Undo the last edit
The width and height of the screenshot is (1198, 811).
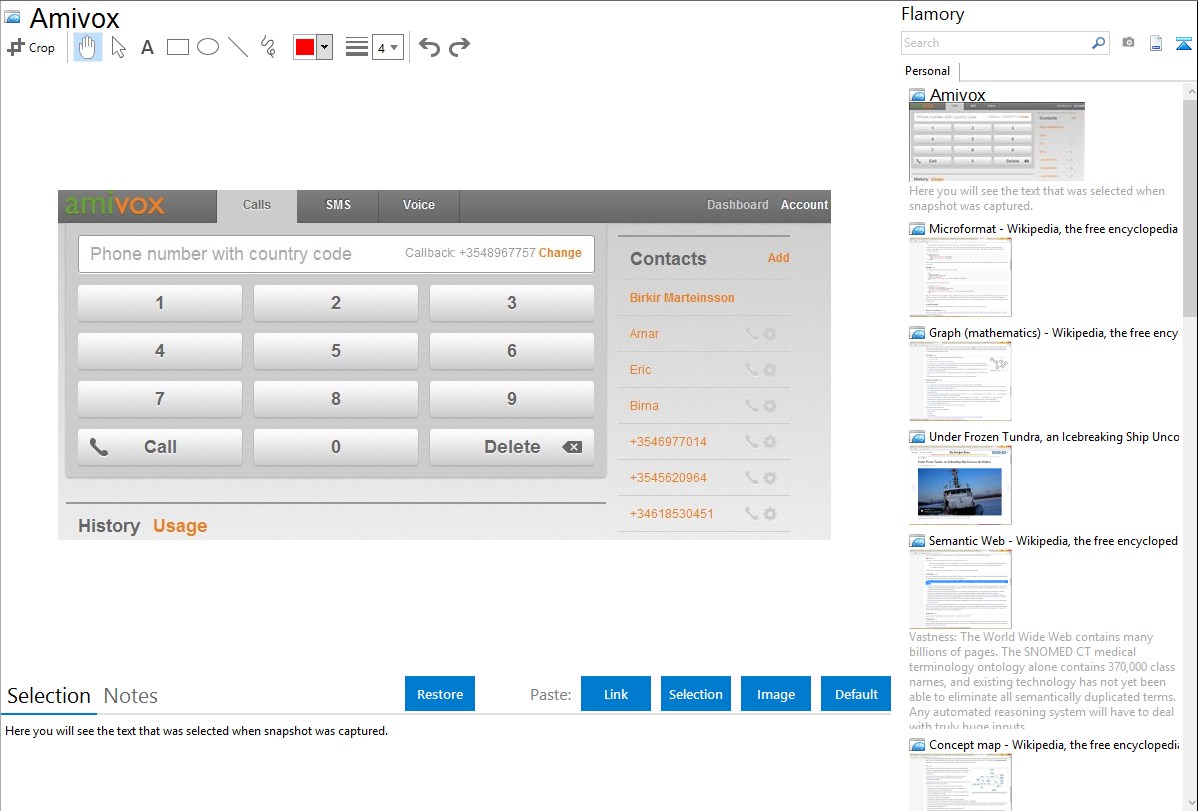pyautogui.click(x=429, y=47)
